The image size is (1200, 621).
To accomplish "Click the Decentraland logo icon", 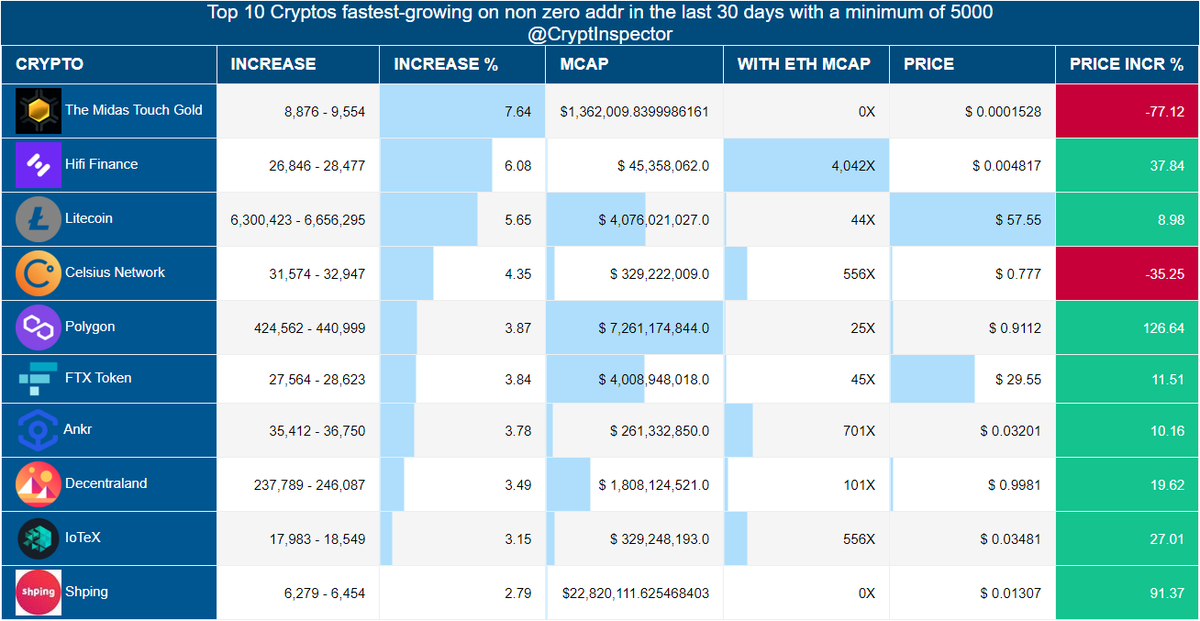I will click(39, 484).
